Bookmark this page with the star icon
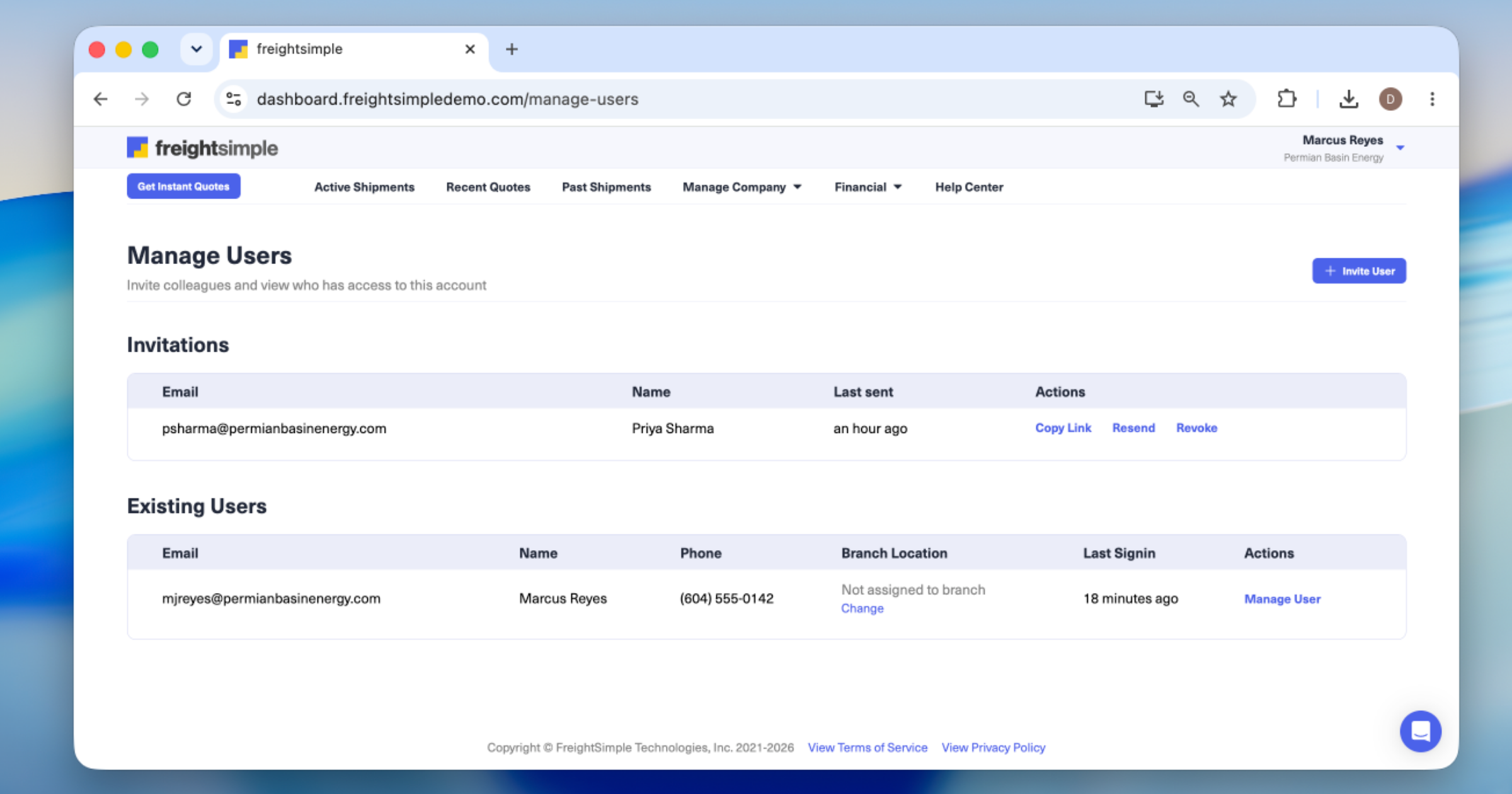Viewport: 1512px width, 794px height. click(1228, 99)
